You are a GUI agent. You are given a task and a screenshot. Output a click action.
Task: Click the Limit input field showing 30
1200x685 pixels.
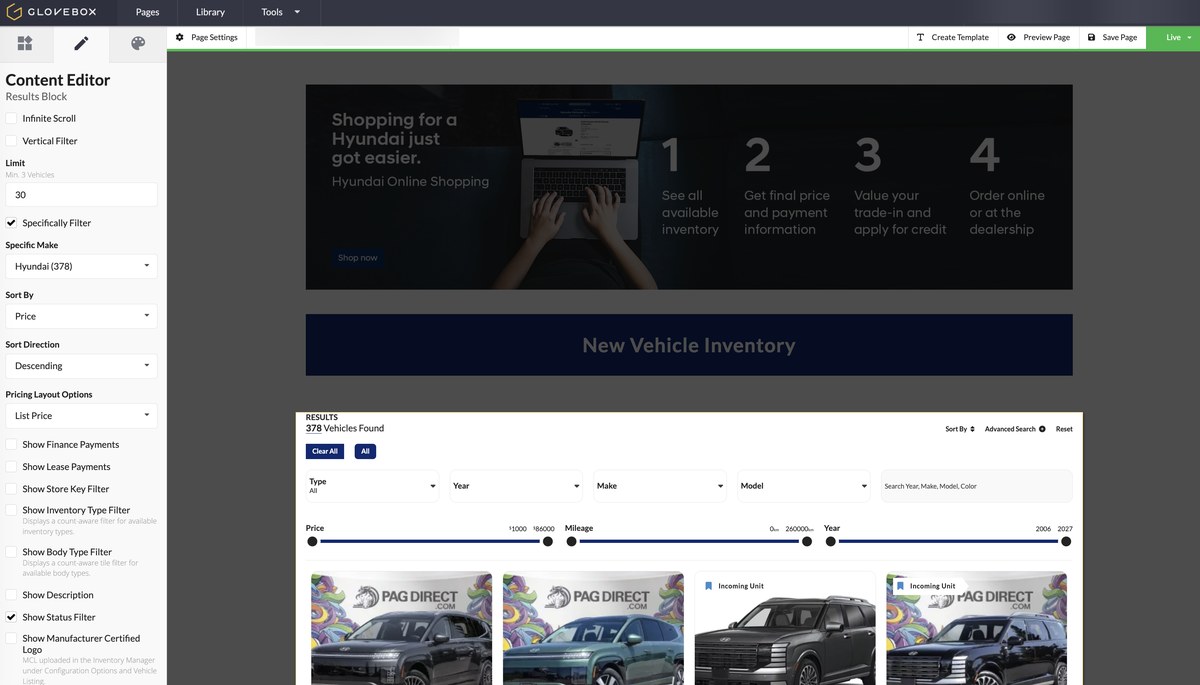coord(81,195)
